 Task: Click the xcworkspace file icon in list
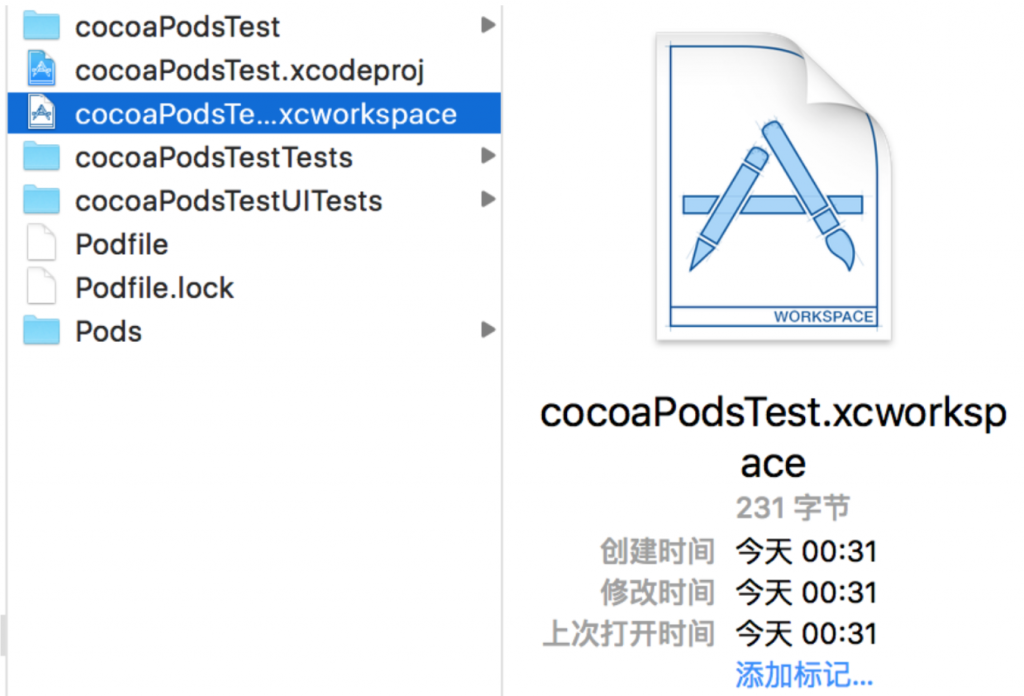(x=42, y=112)
